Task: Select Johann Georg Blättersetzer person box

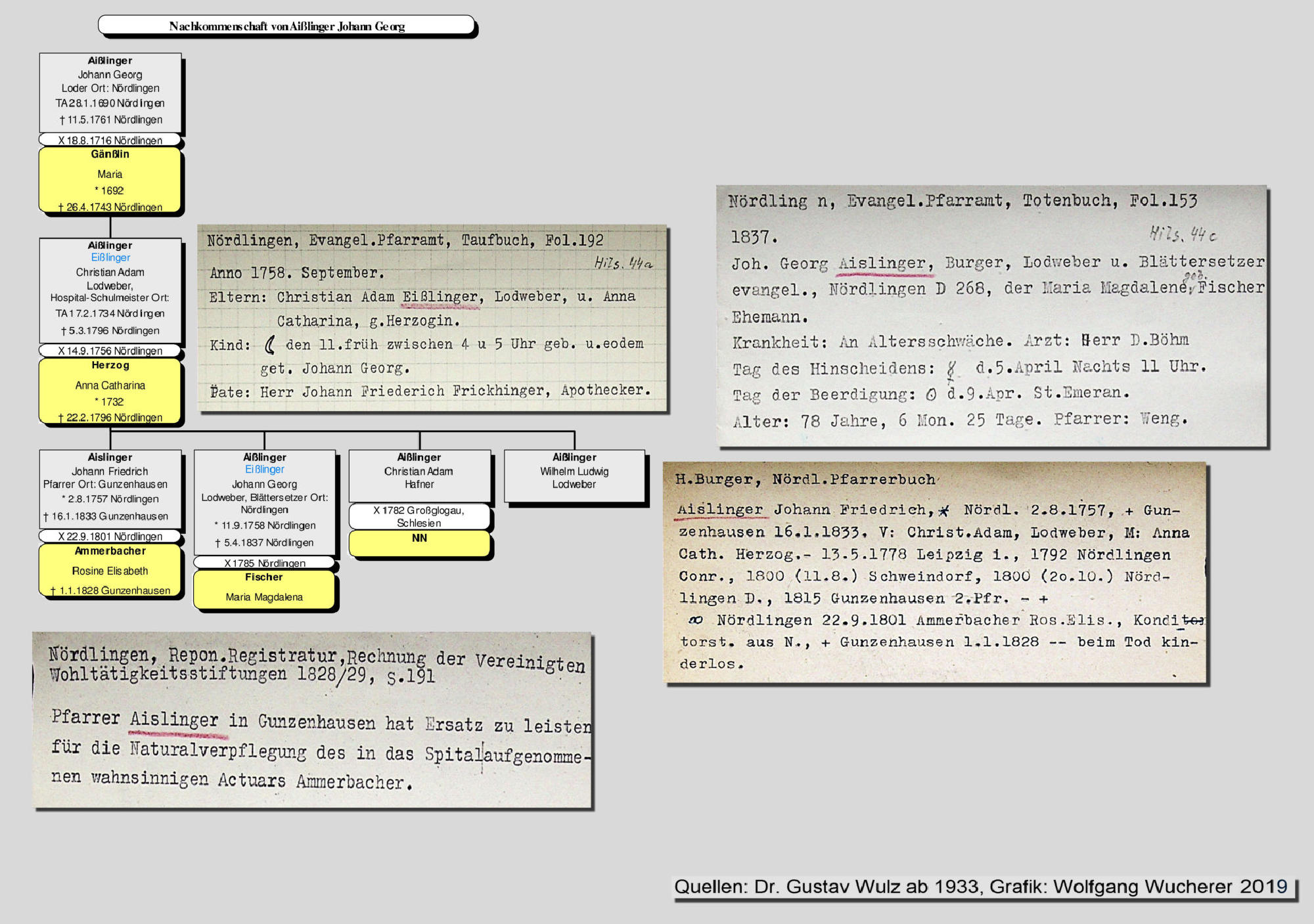Action: 265,506
